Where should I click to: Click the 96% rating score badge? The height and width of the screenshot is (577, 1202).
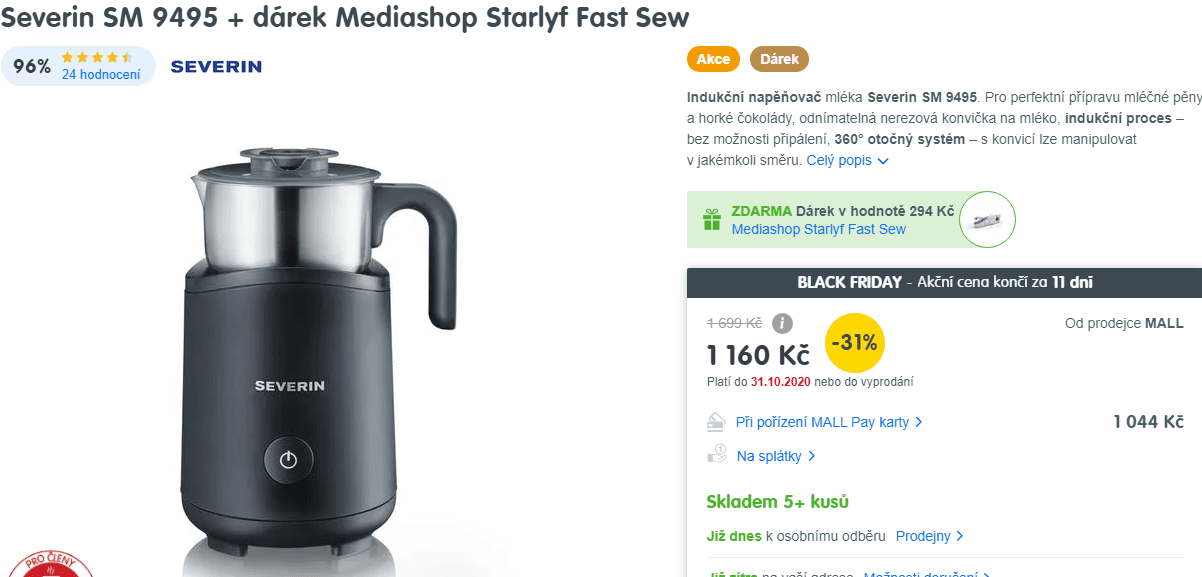click(32, 66)
